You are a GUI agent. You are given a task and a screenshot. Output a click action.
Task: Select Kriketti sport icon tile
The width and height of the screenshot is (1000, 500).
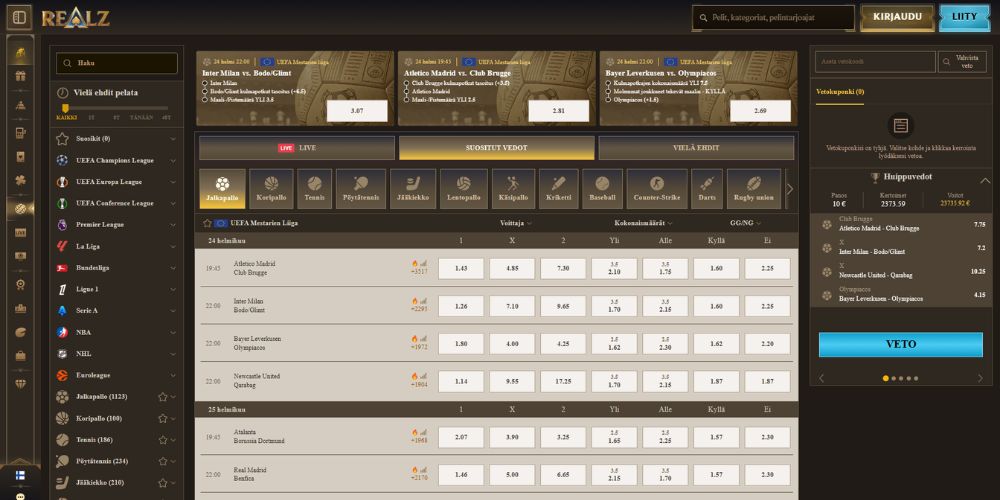point(559,189)
